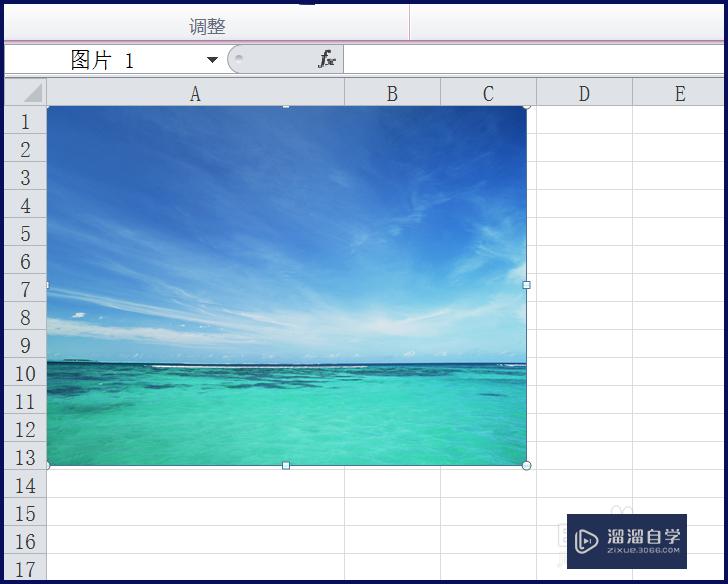Select column A header

(x=195, y=92)
